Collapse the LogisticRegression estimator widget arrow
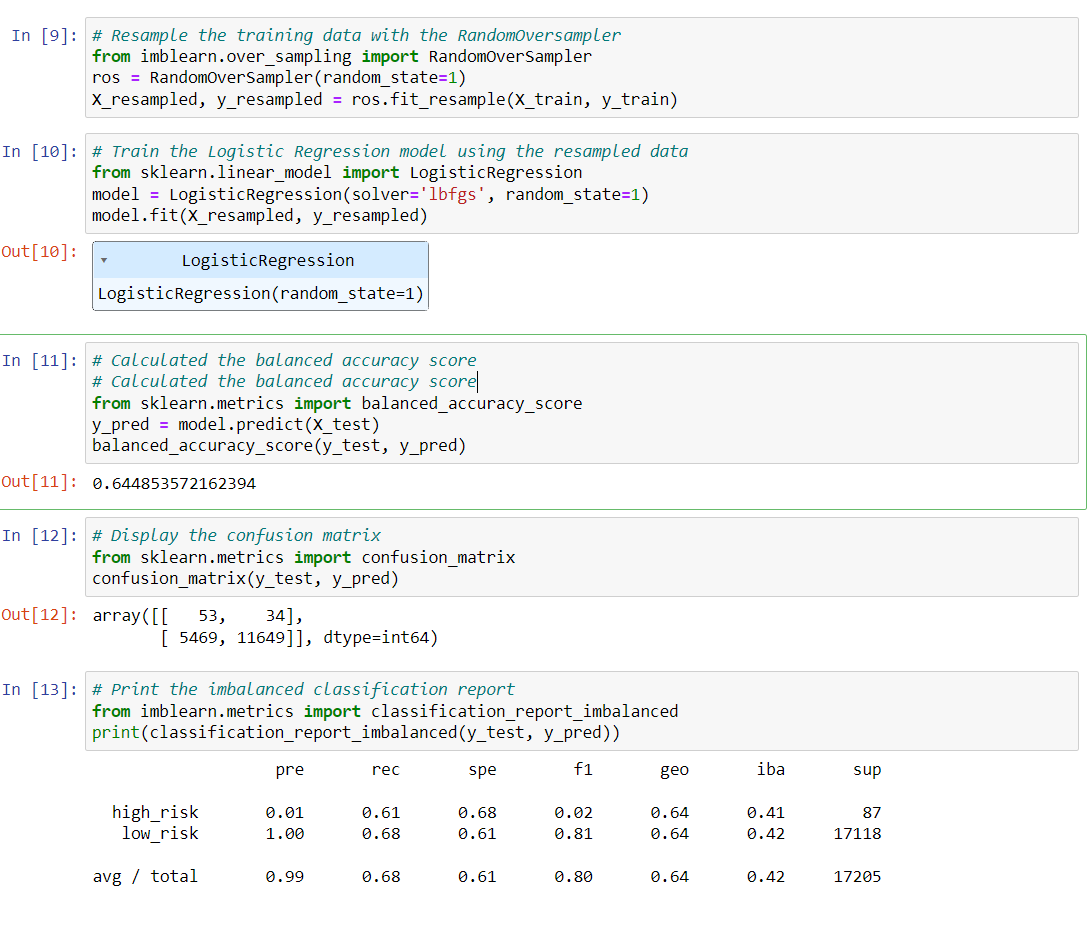 104,260
